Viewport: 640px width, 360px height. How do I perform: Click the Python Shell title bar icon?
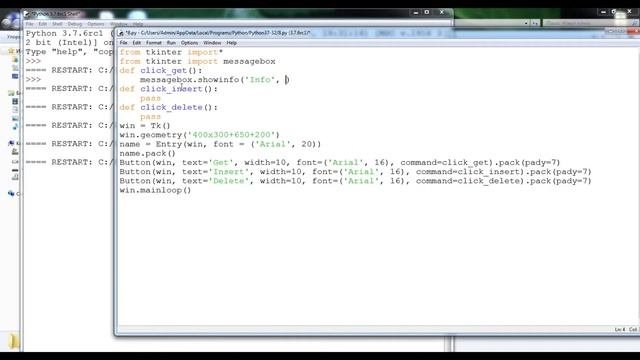(x=27, y=14)
